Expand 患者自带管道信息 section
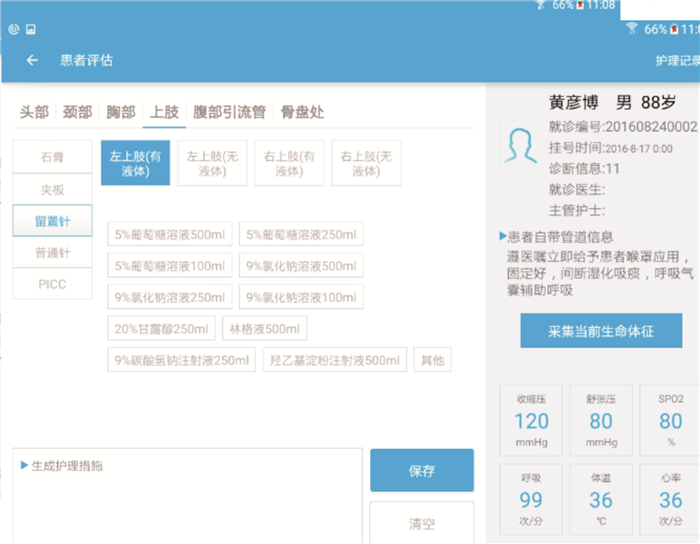Screen dimensions: 700x544 tap(503, 237)
